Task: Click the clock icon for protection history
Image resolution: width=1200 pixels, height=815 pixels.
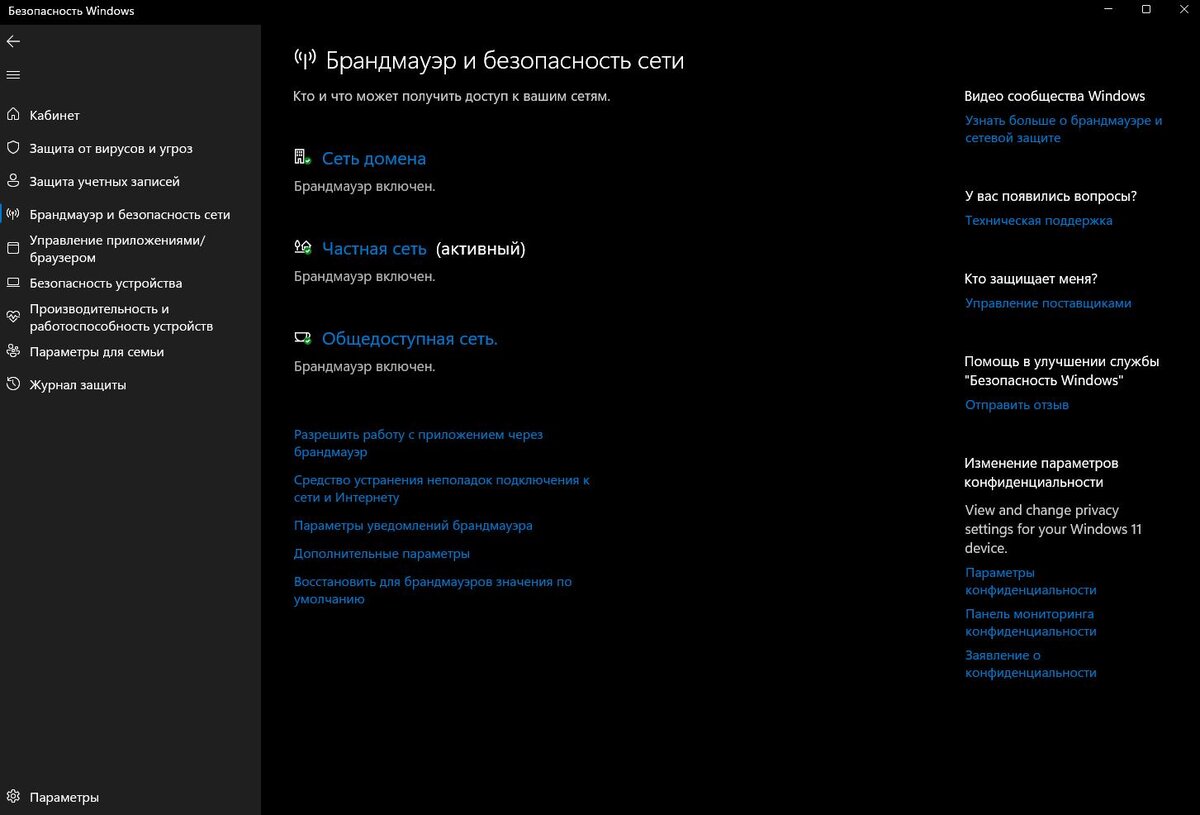Action: (13, 384)
